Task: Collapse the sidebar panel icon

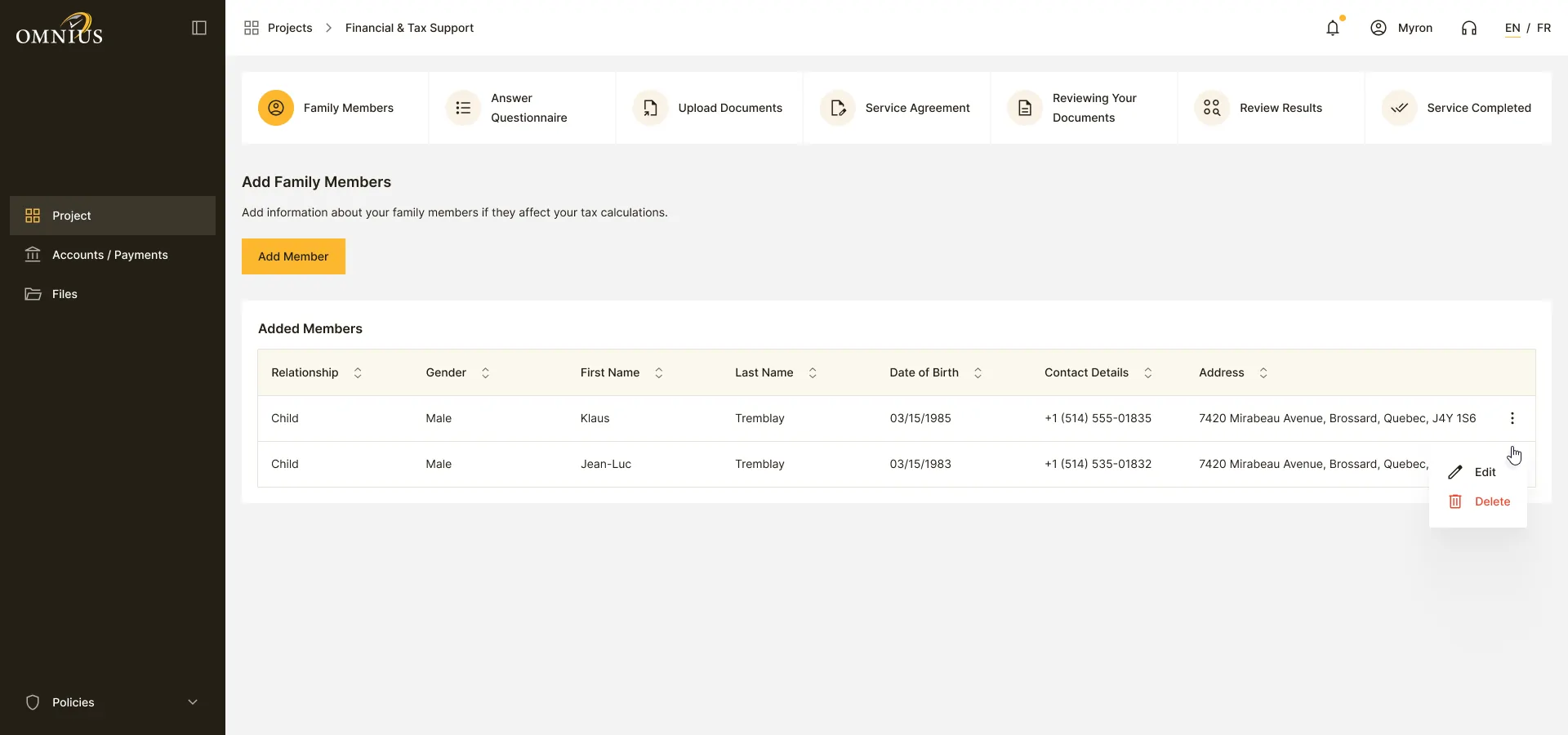Action: pyautogui.click(x=199, y=28)
